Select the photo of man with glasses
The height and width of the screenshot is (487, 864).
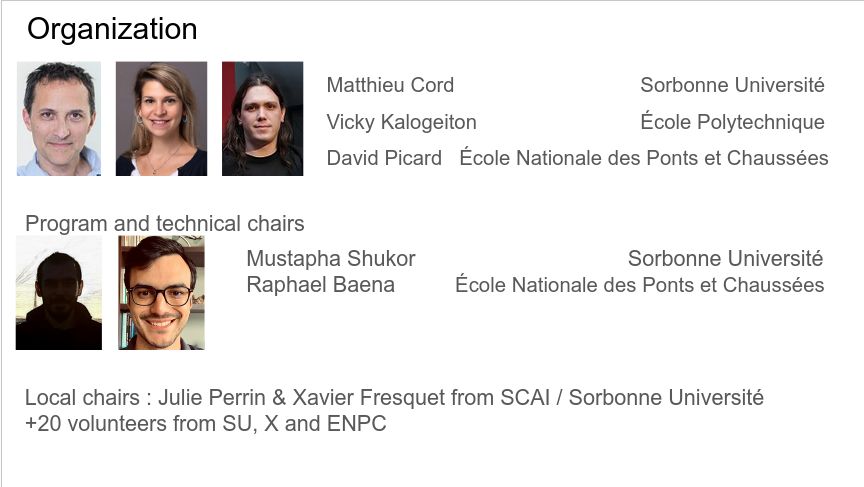coord(161,293)
